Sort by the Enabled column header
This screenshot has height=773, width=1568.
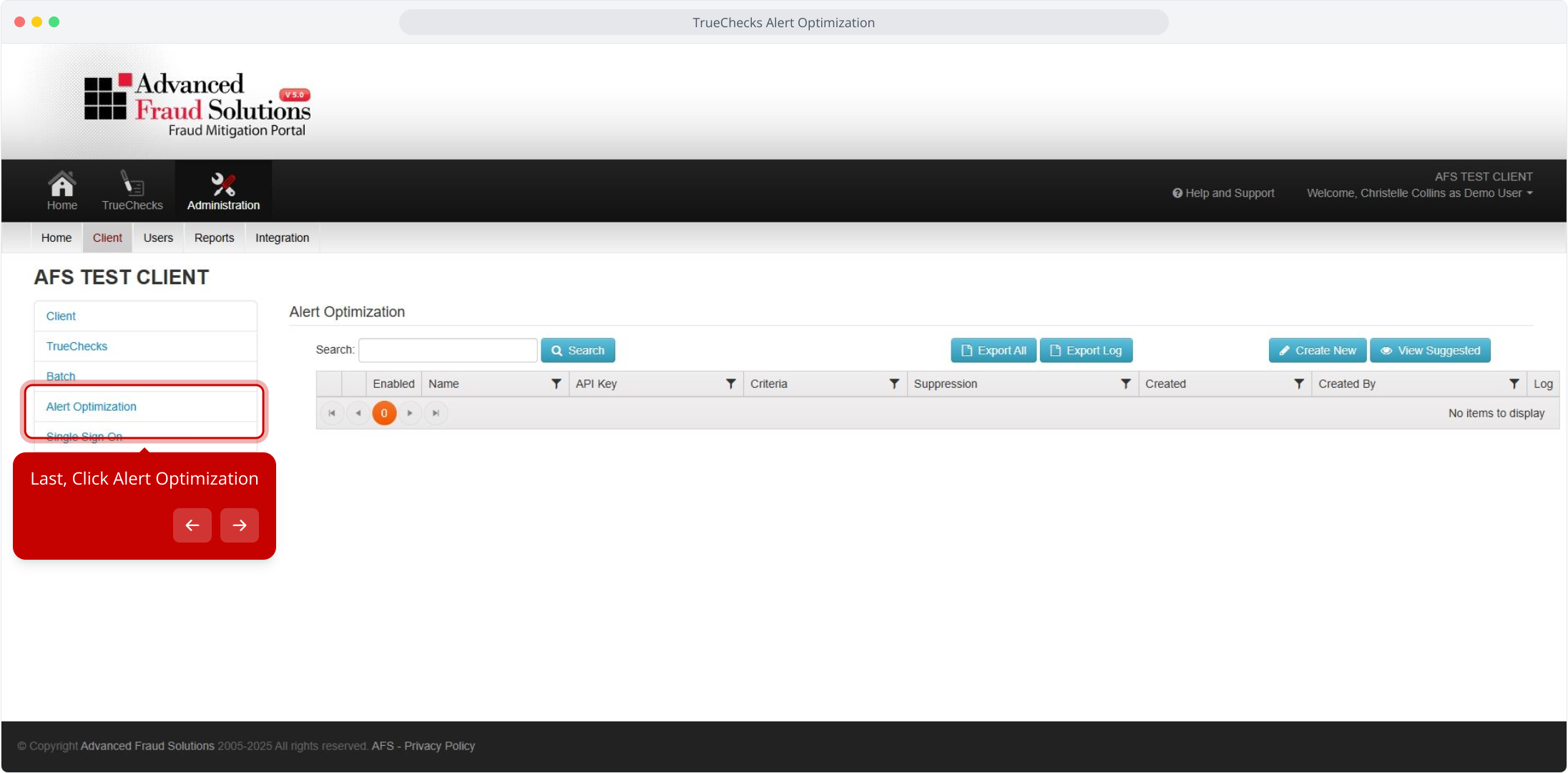(393, 384)
